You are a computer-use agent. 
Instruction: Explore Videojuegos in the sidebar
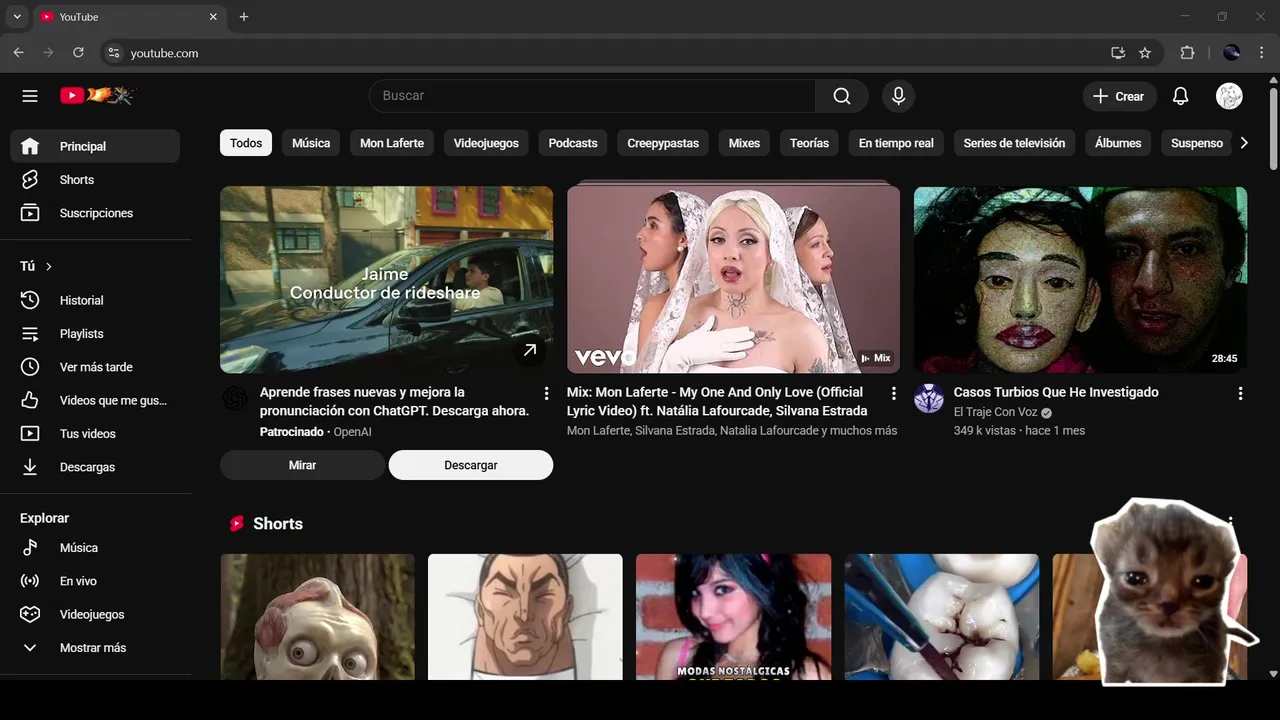pos(95,614)
